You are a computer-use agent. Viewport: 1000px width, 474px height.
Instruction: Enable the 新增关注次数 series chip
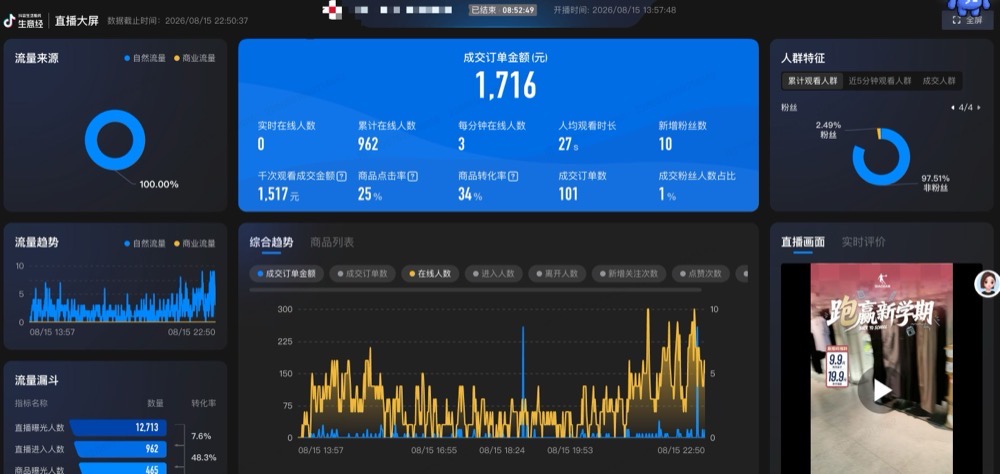(629, 274)
